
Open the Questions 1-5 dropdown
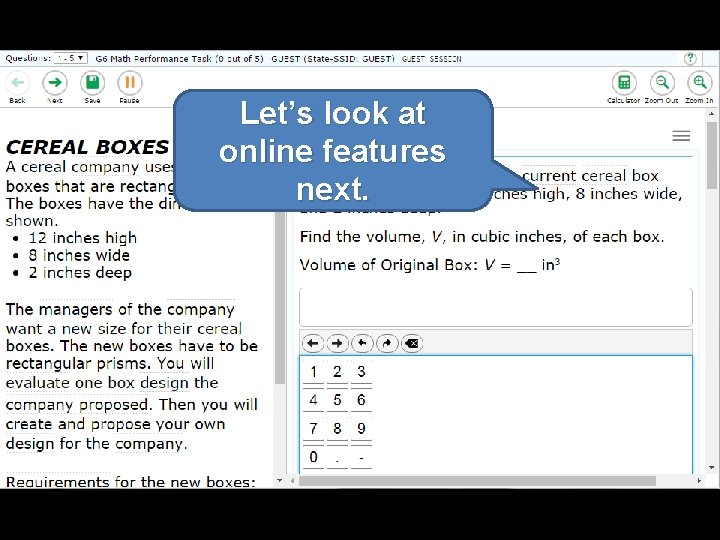[x=70, y=58]
